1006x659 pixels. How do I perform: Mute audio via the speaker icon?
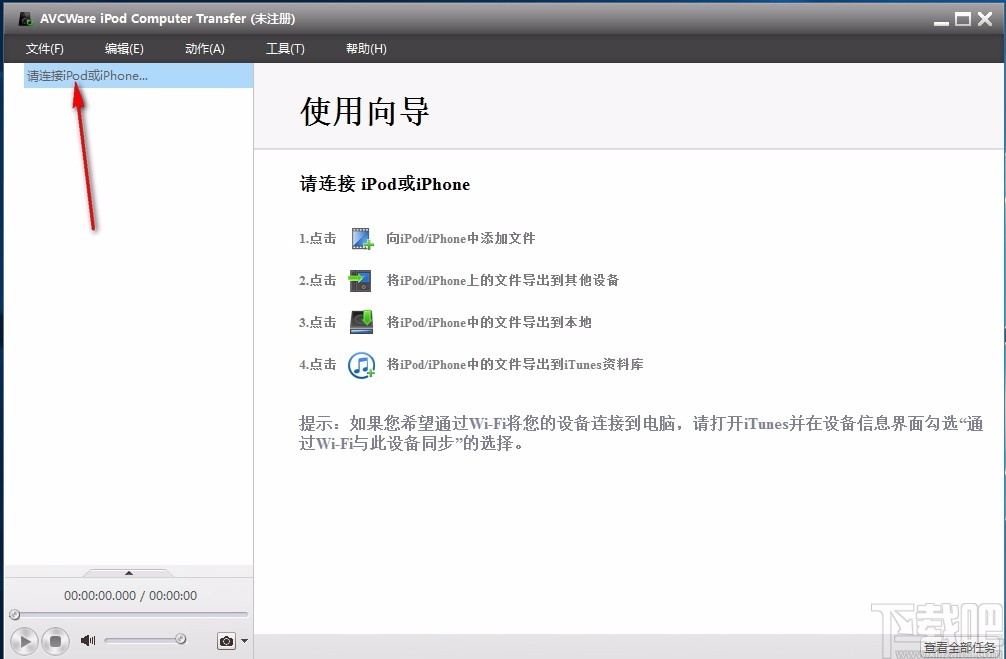coord(88,640)
